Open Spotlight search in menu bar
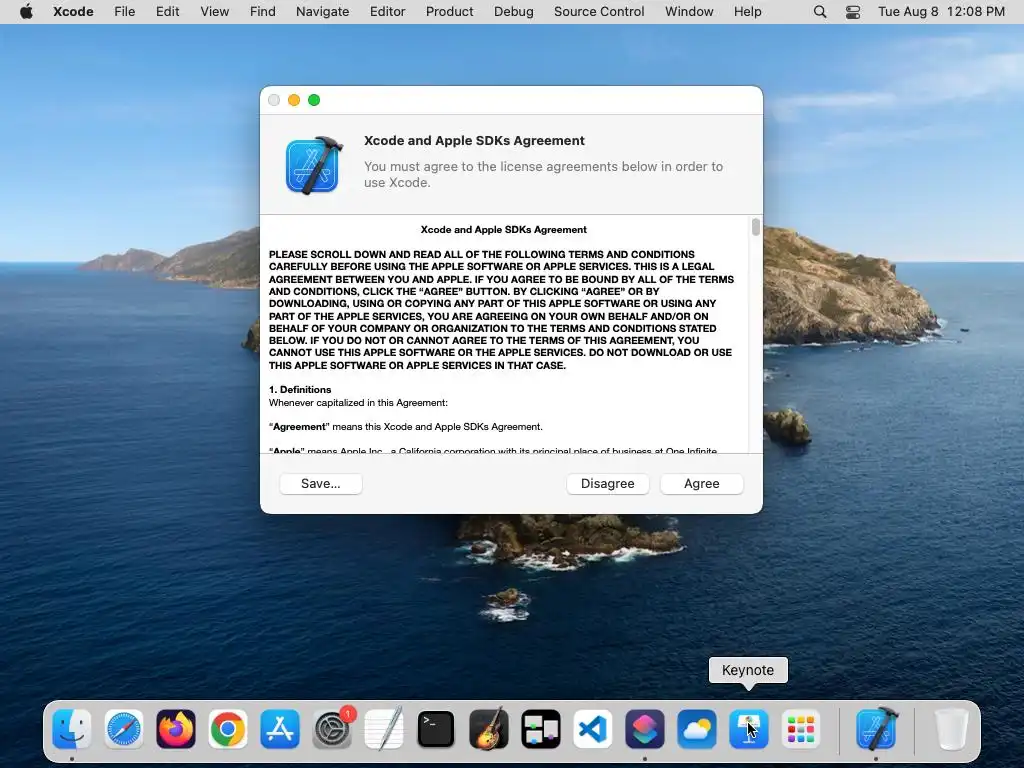Screen dimensions: 1024x768 [820, 11]
